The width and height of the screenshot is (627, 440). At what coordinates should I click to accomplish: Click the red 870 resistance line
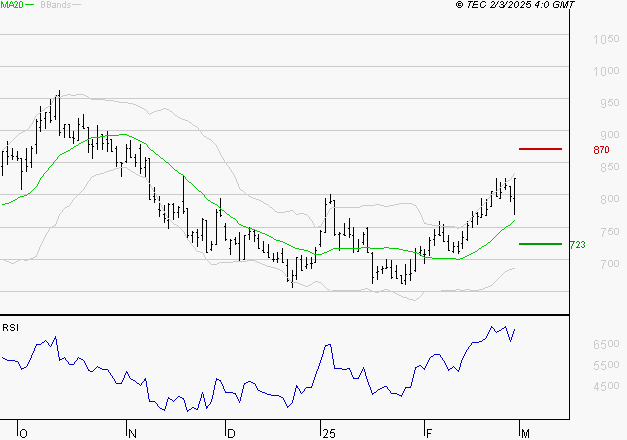[x=540, y=149]
